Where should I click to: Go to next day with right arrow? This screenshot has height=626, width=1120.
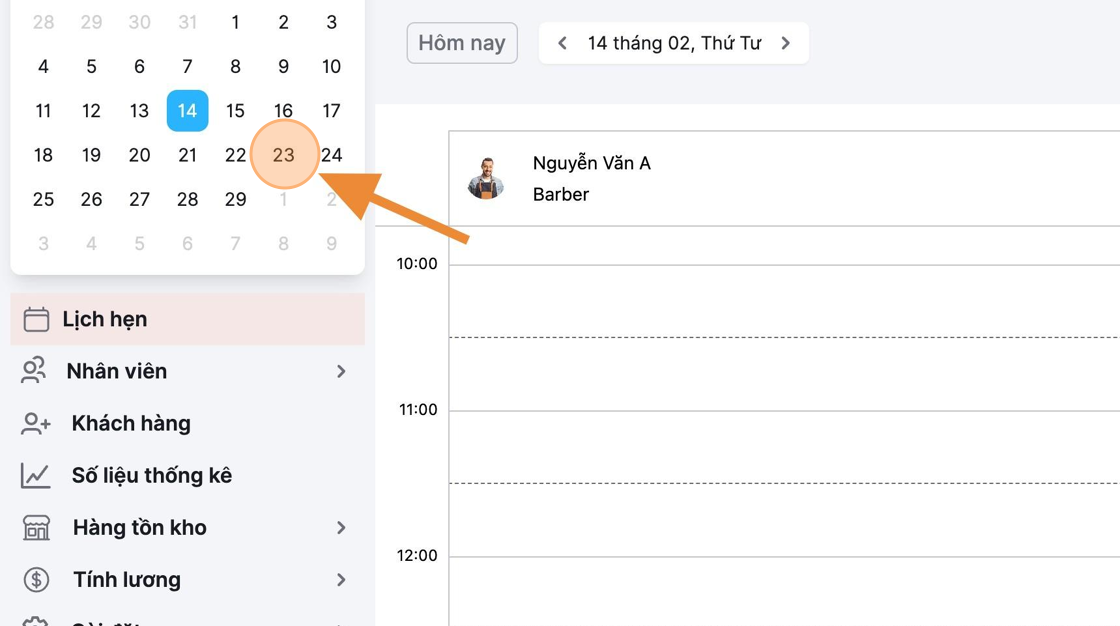[786, 43]
